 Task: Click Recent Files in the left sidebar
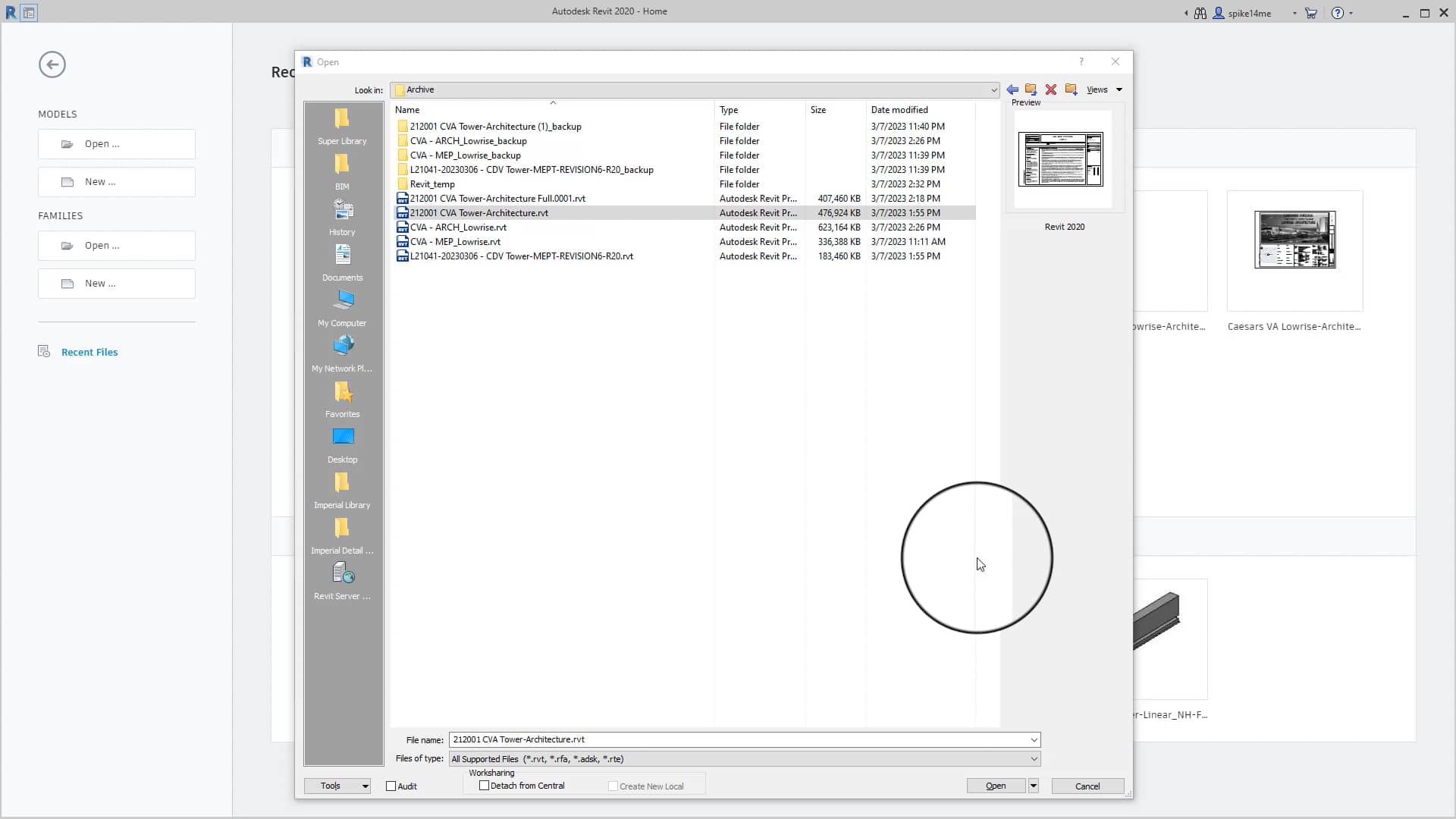coord(89,352)
